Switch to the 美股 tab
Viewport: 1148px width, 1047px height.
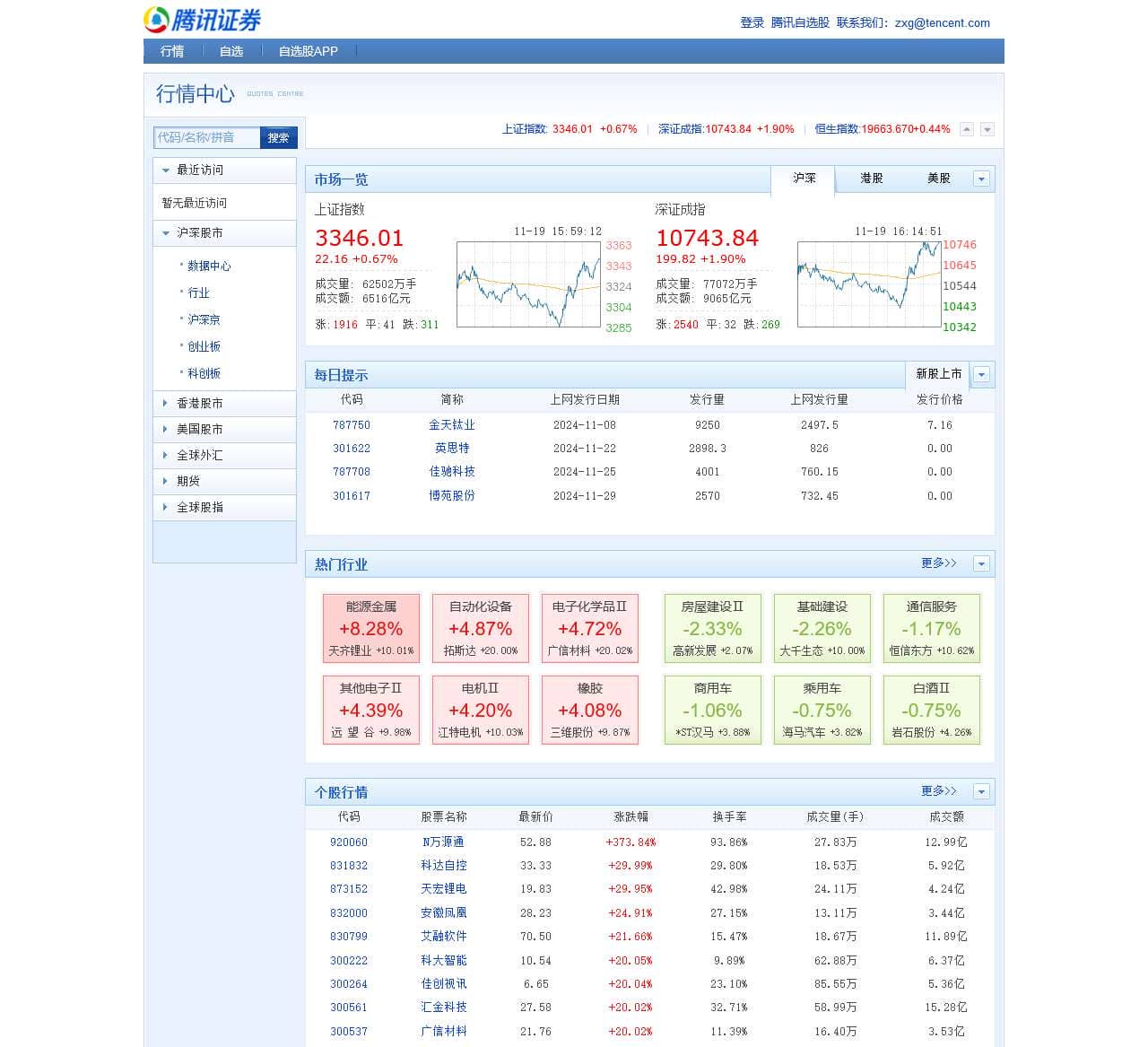point(938,179)
